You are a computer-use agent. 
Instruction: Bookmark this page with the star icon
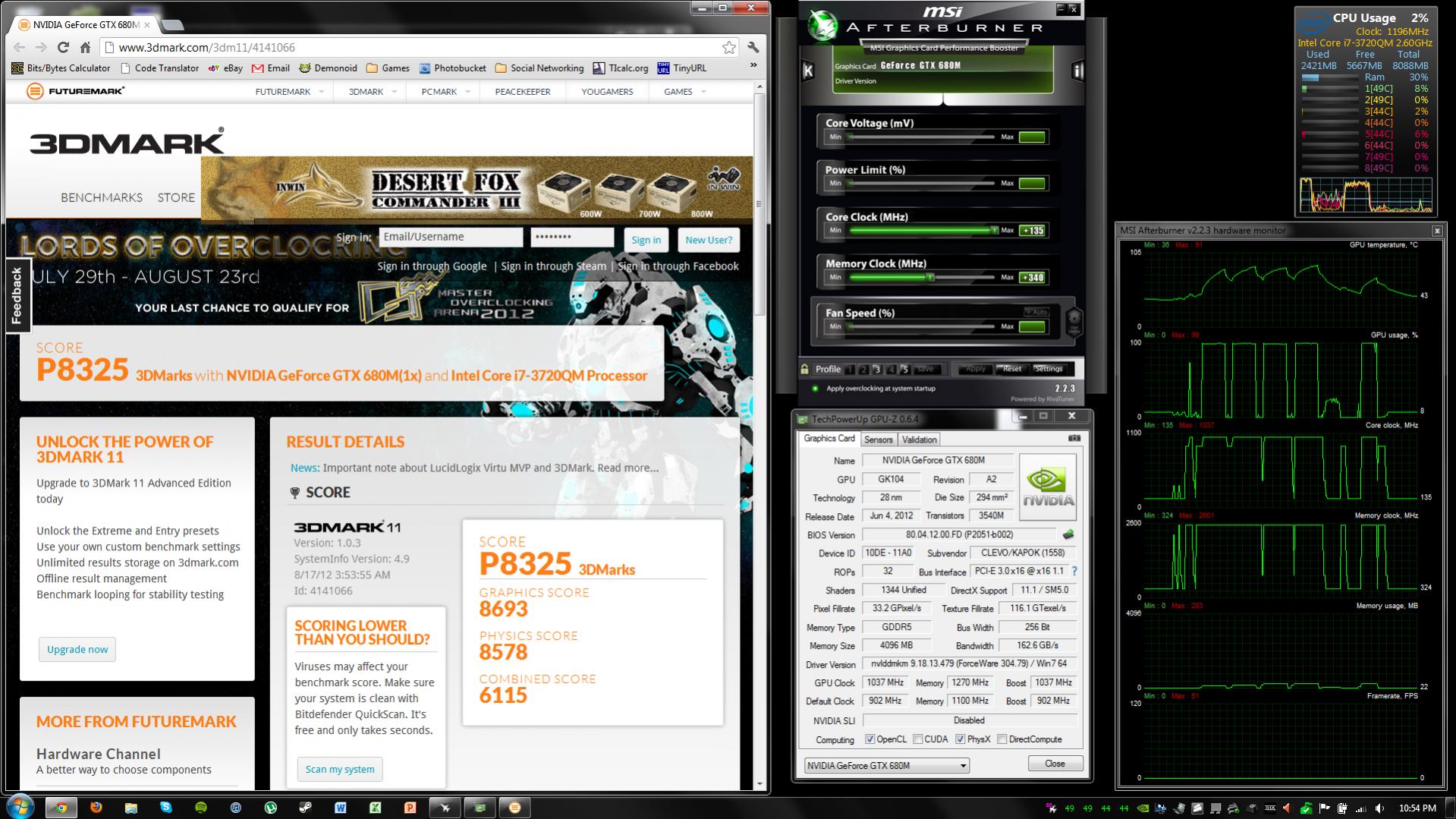(x=728, y=47)
